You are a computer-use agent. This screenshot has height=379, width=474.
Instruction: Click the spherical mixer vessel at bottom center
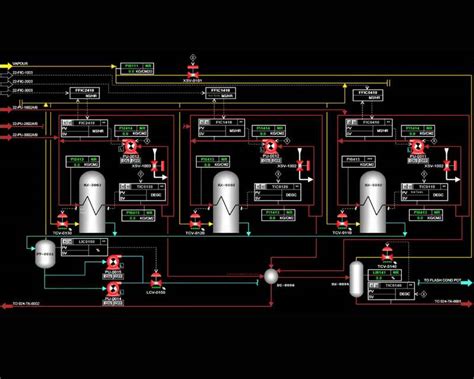(271, 276)
